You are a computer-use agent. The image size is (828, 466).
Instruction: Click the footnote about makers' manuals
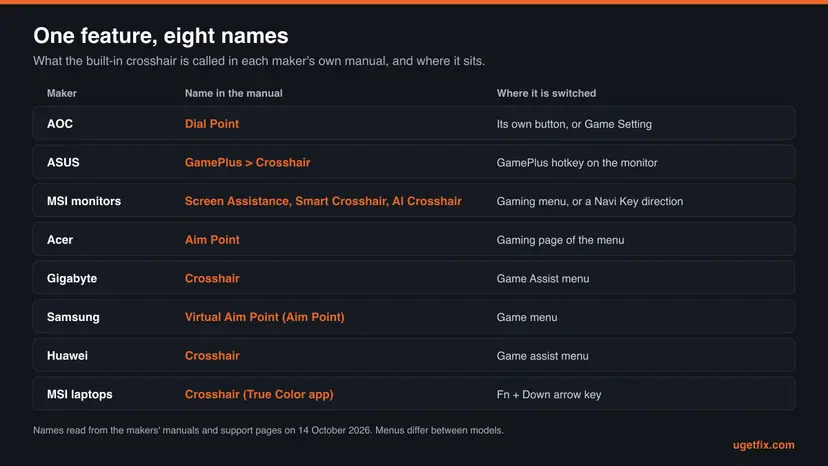pos(268,430)
